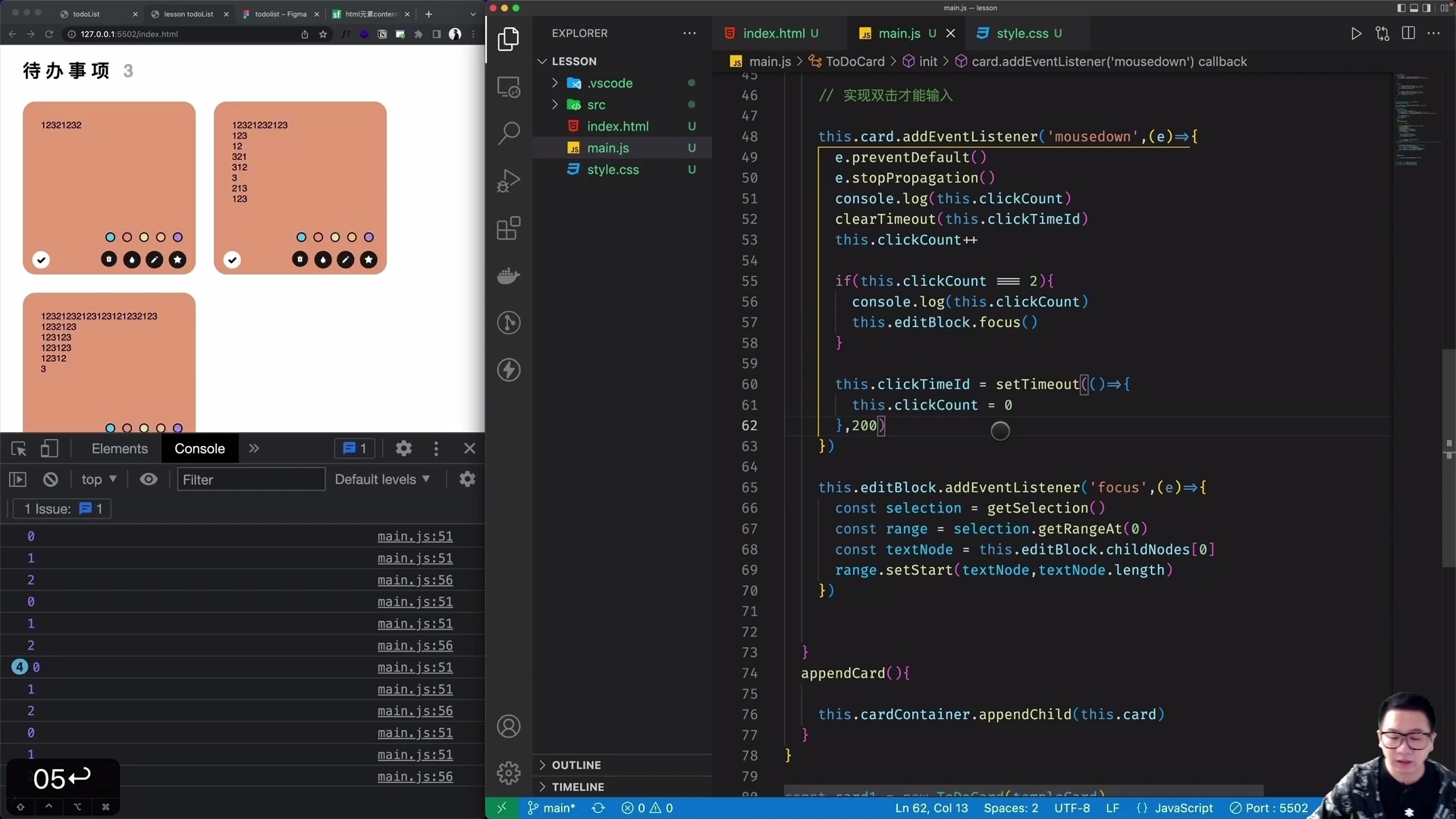This screenshot has width=1456, height=819.
Task: Open the Default levels dropdown
Action: [382, 479]
